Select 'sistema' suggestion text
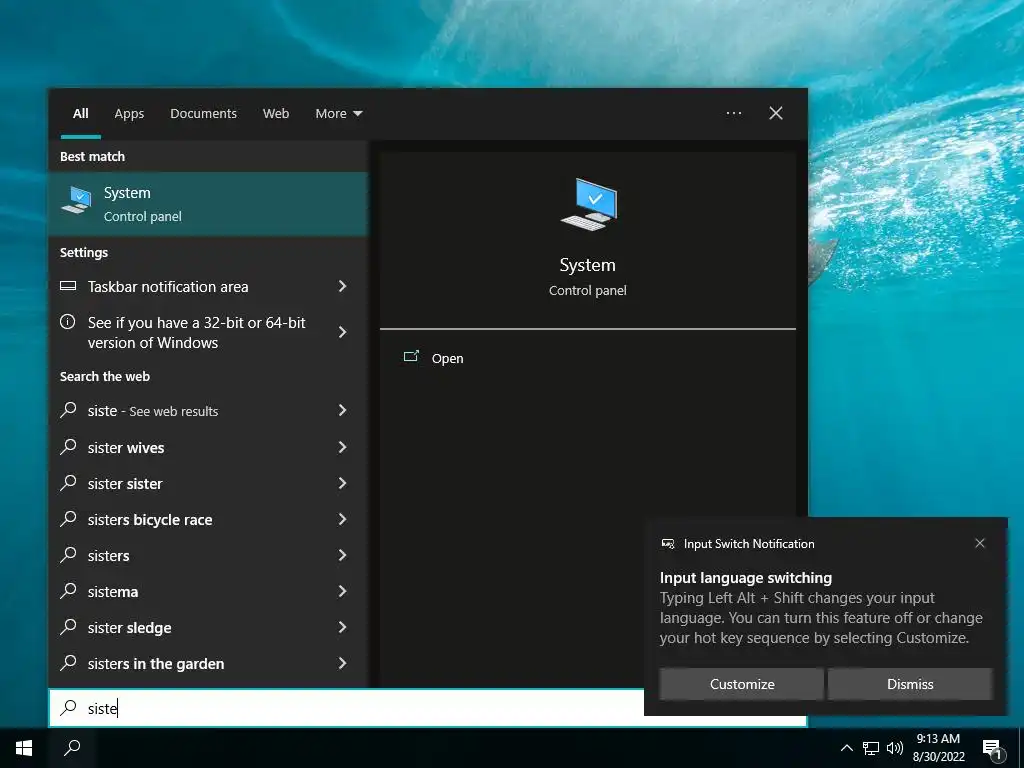Image resolution: width=1024 pixels, height=768 pixels. 113,592
